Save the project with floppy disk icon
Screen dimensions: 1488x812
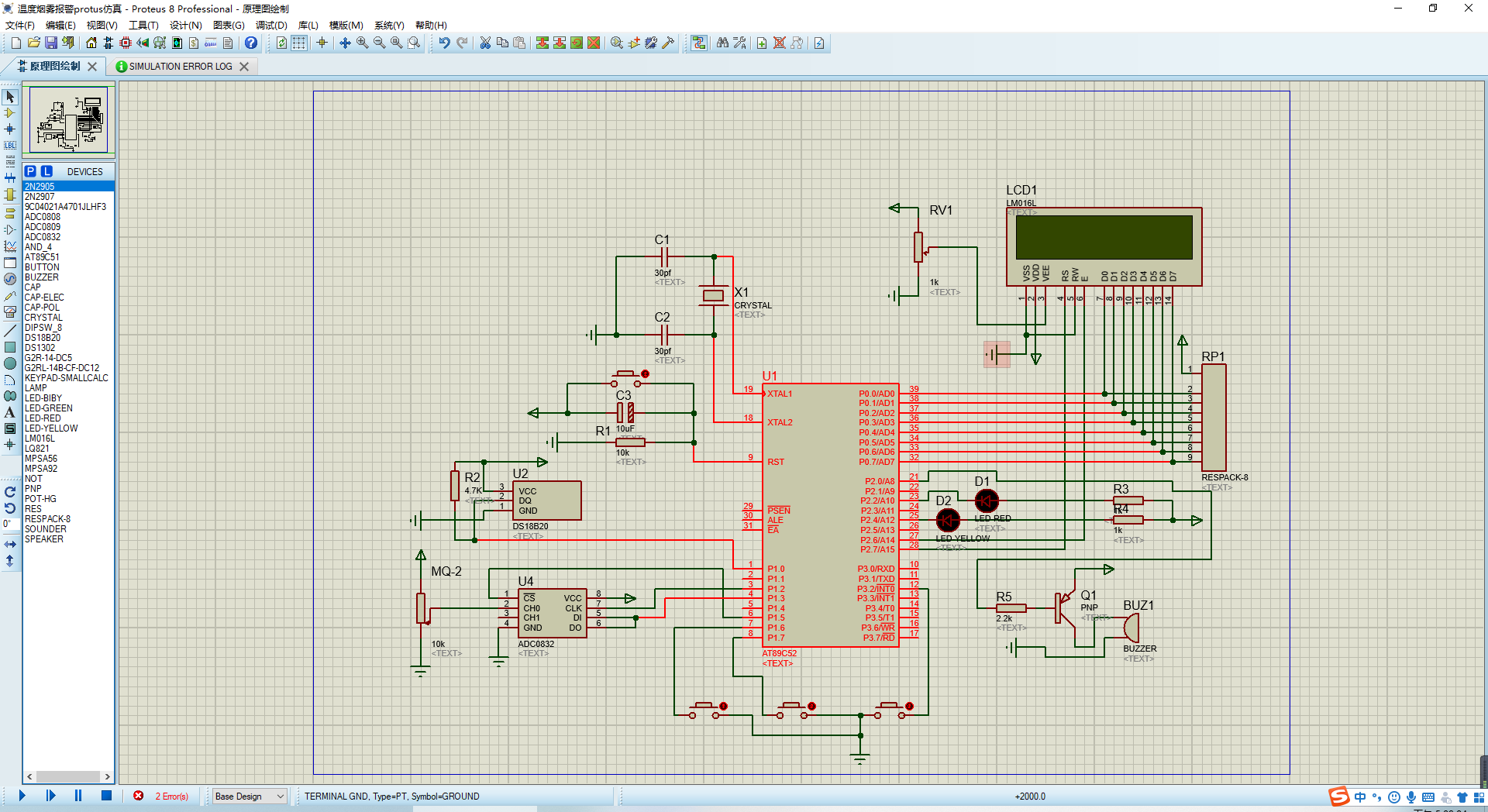pos(50,43)
